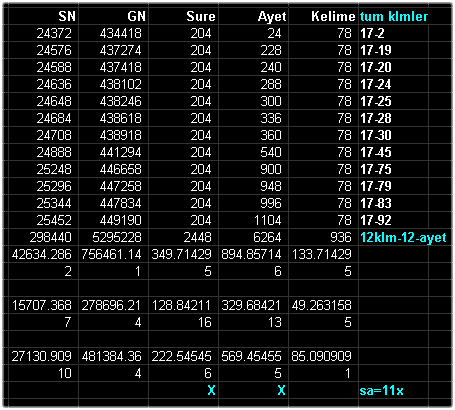Click the cyan '12klm-12-ayet' cell
The height and width of the screenshot is (410, 455).
click(x=403, y=237)
